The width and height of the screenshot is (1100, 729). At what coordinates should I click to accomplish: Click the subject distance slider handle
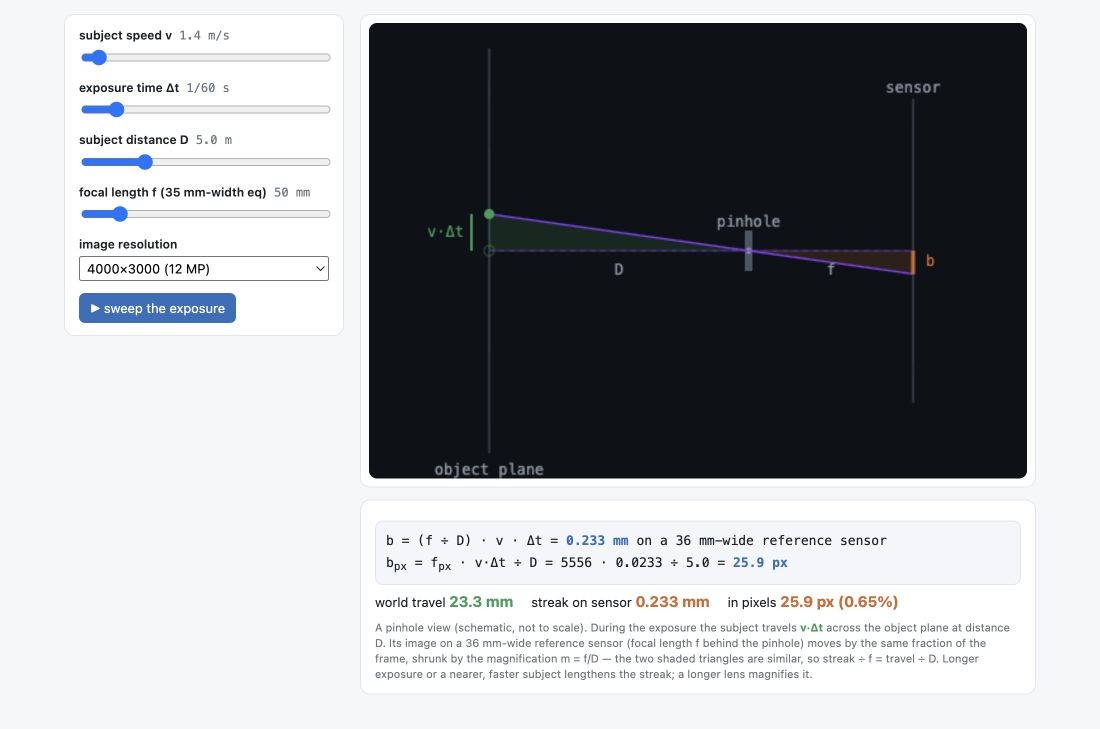(145, 162)
